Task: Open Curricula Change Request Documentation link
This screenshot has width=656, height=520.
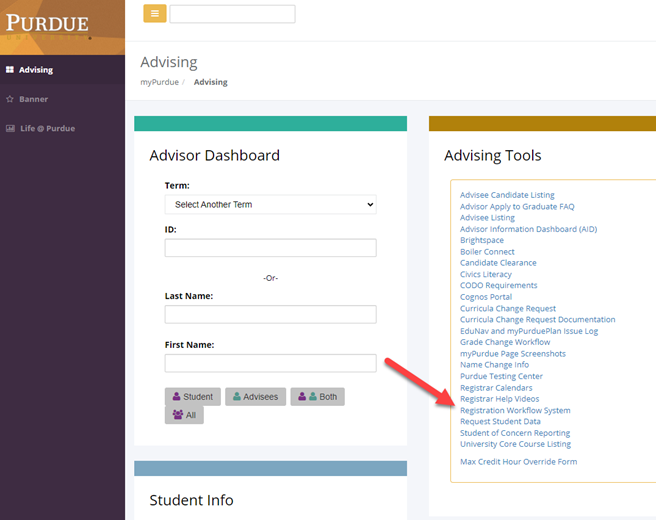Action: pyautogui.click(x=538, y=320)
